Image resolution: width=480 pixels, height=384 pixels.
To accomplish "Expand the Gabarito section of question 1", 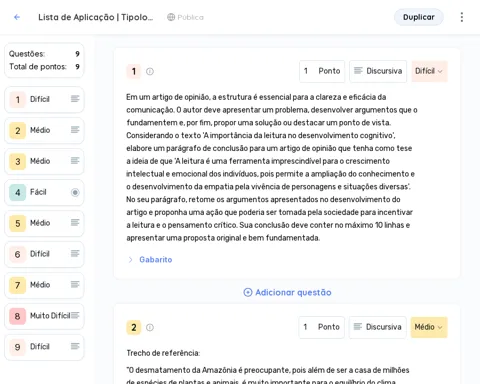I will pyautogui.click(x=130, y=260).
